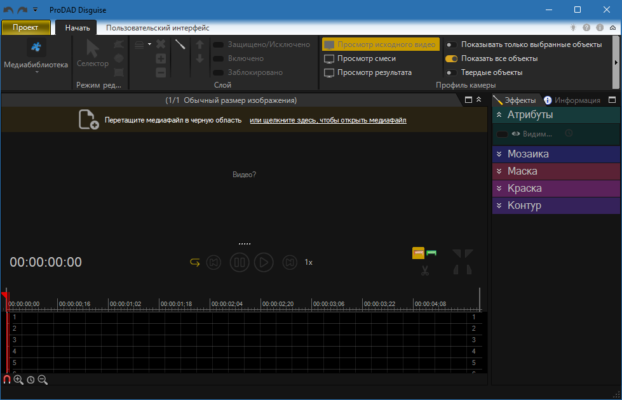Open Пользовательский интерфейс tab
Screen dimensions: 622x400
point(157,28)
